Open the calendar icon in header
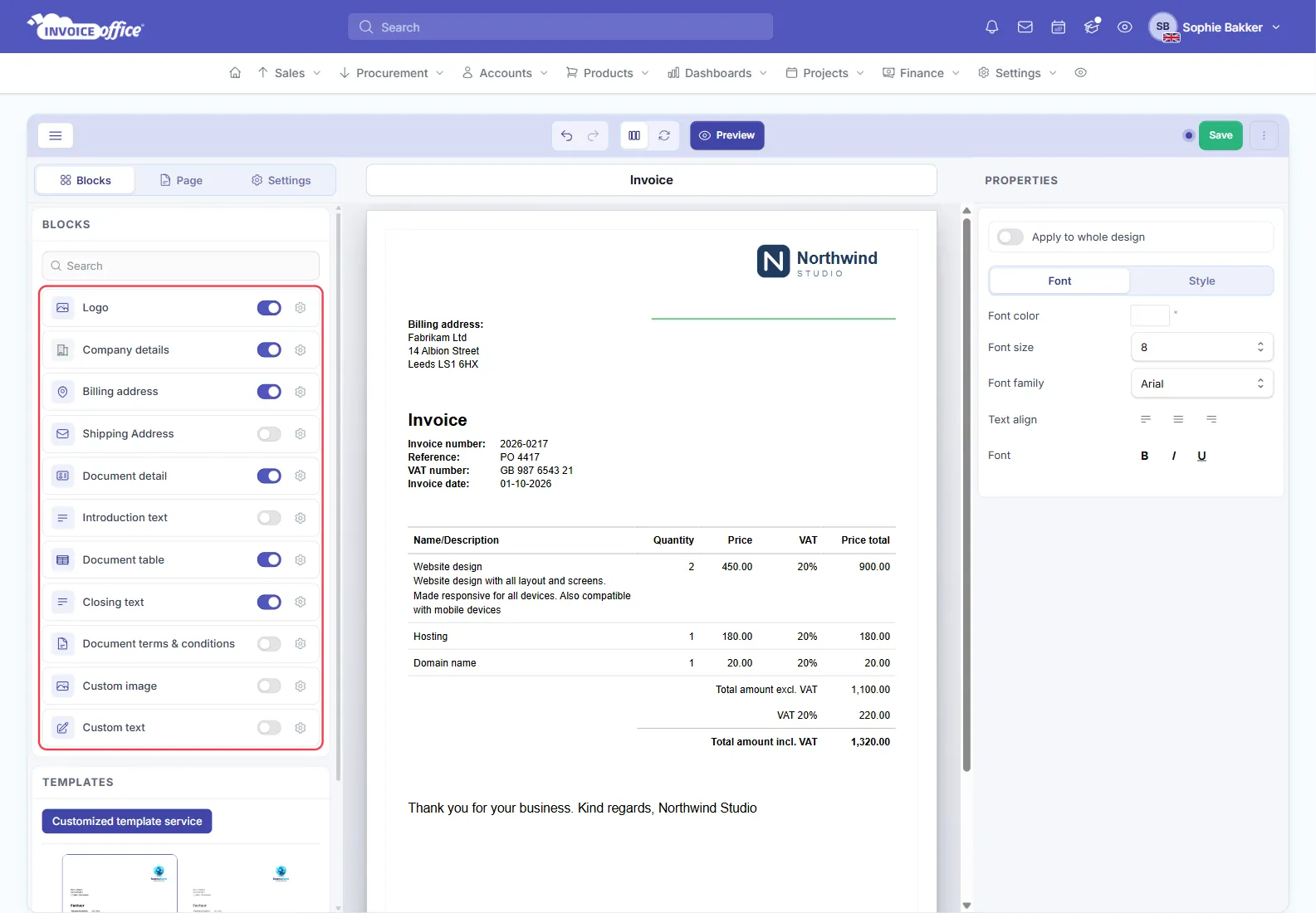1316x913 pixels. [x=1059, y=27]
